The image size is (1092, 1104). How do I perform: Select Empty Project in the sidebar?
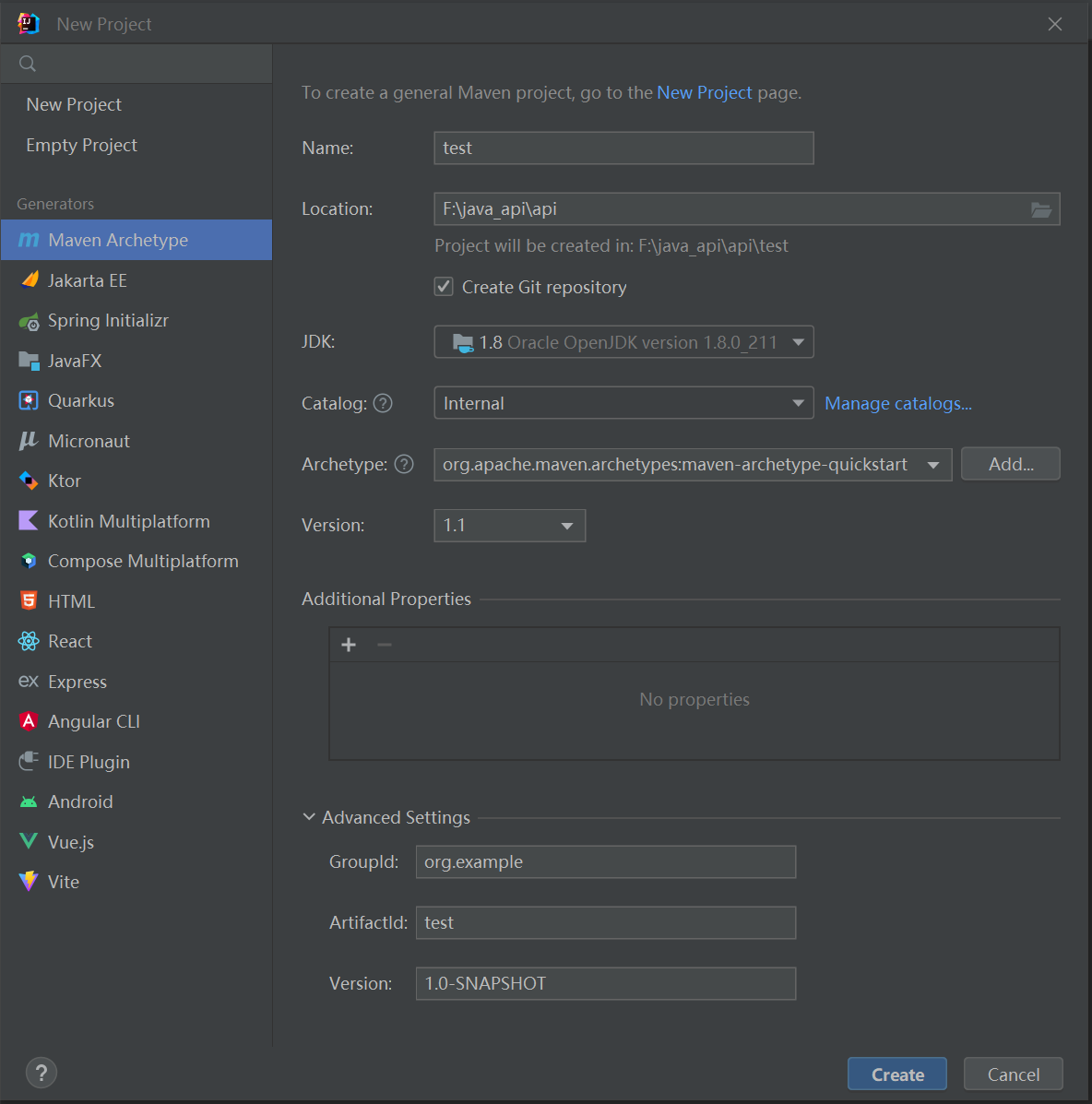point(136,145)
